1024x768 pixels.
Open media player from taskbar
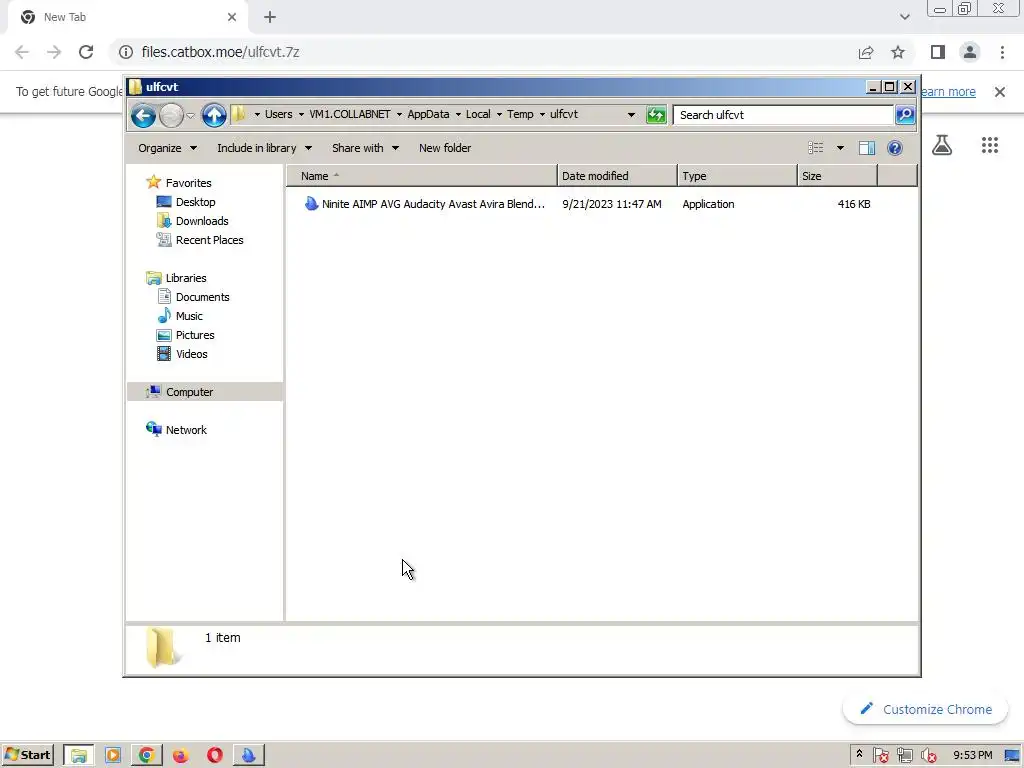112,756
